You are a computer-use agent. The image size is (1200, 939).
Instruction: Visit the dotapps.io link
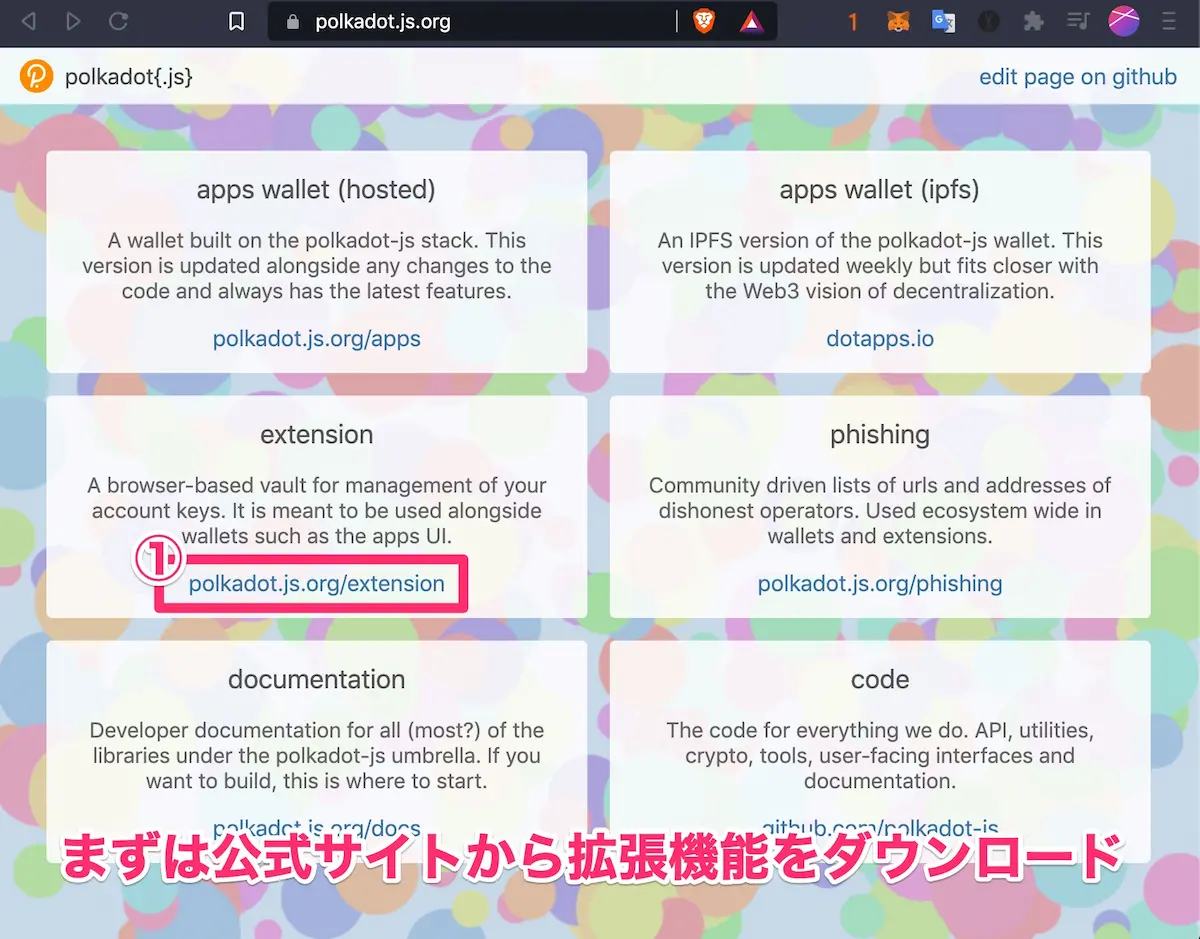point(879,338)
